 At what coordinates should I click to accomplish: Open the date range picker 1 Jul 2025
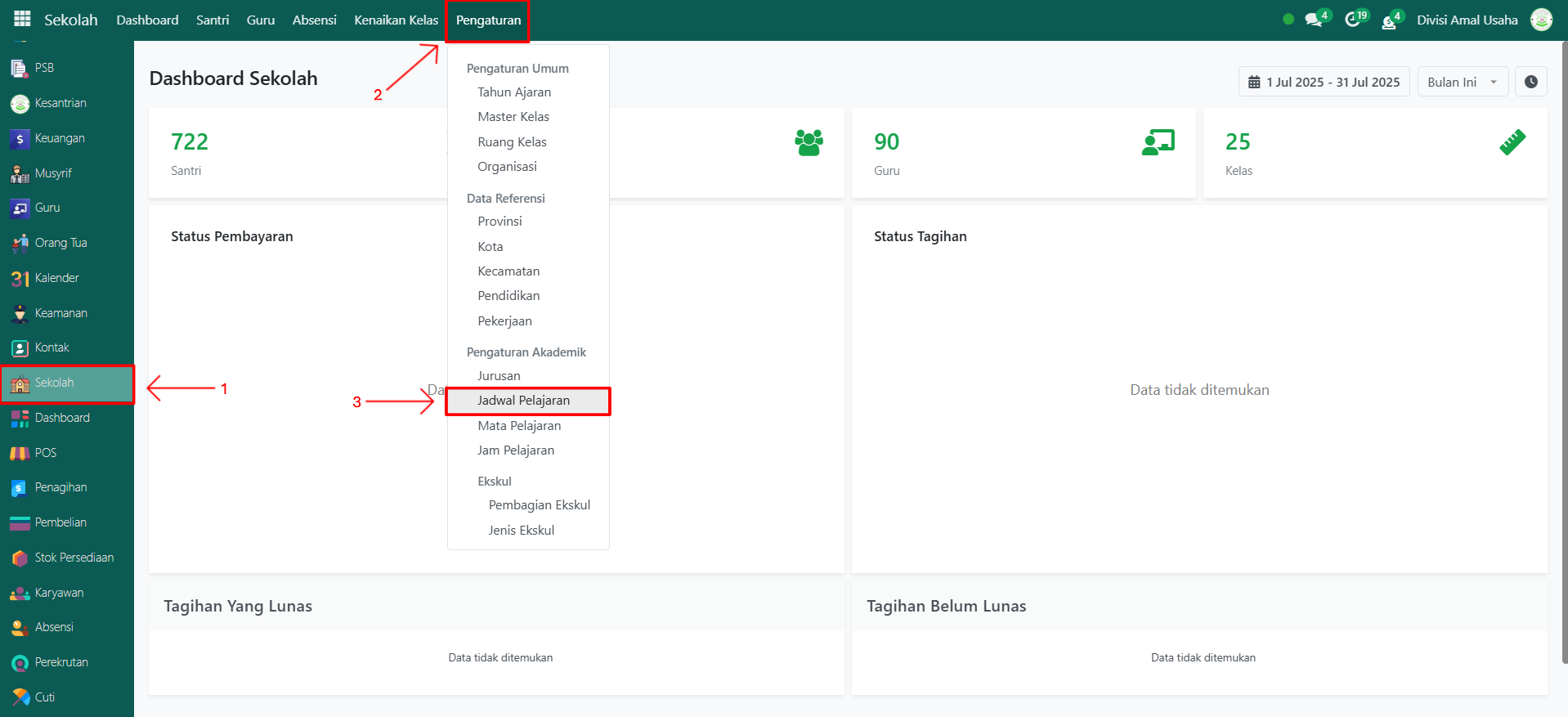click(1324, 82)
